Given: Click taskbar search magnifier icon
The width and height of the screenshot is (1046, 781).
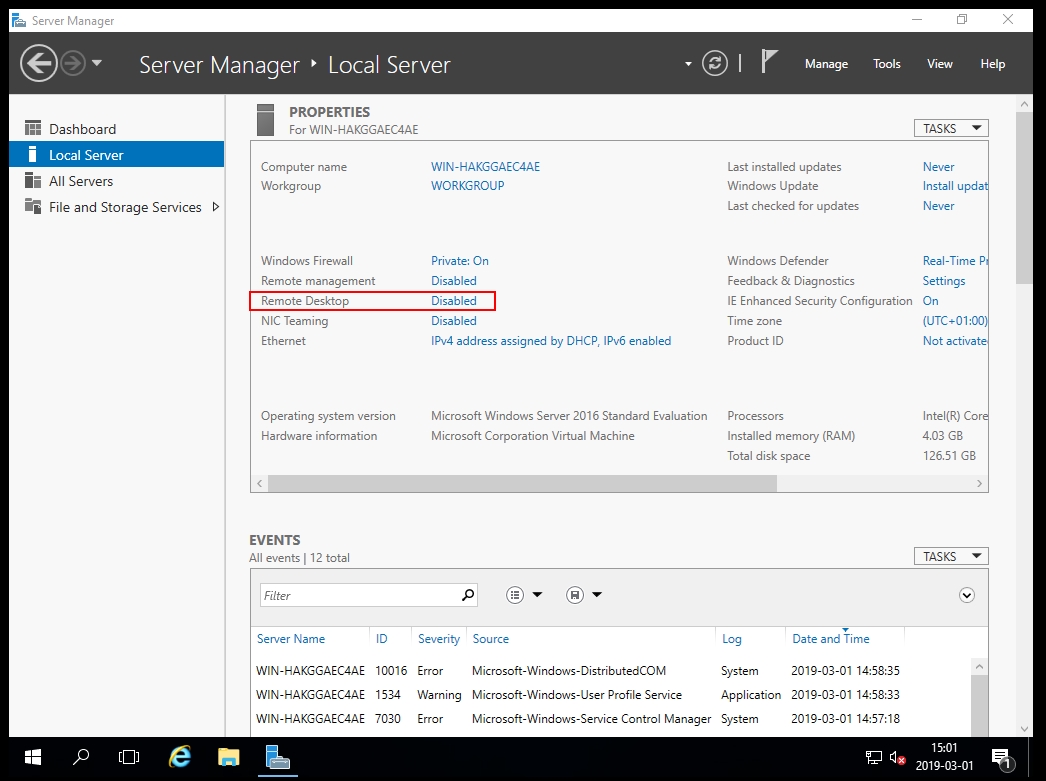Looking at the screenshot, I should [81, 757].
